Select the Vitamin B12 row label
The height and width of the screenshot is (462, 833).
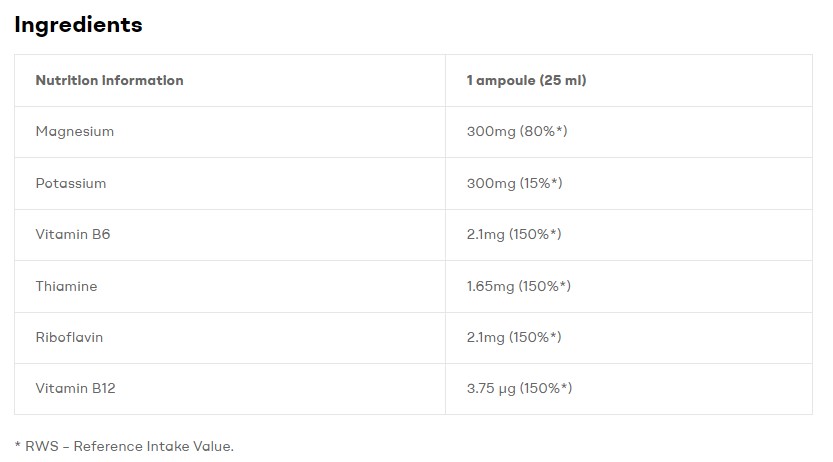(x=75, y=388)
